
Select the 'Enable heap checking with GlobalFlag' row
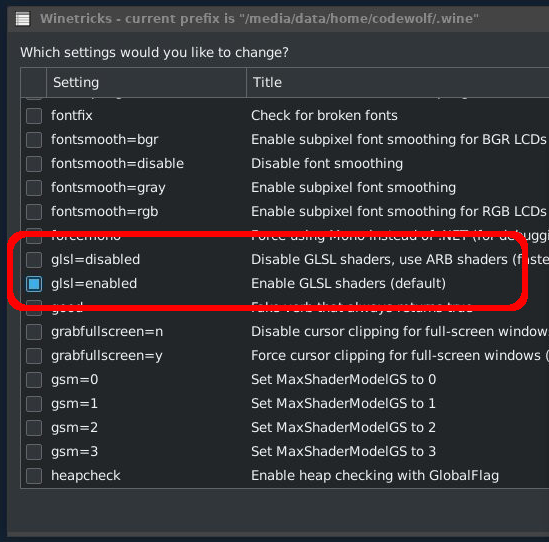[285, 475]
